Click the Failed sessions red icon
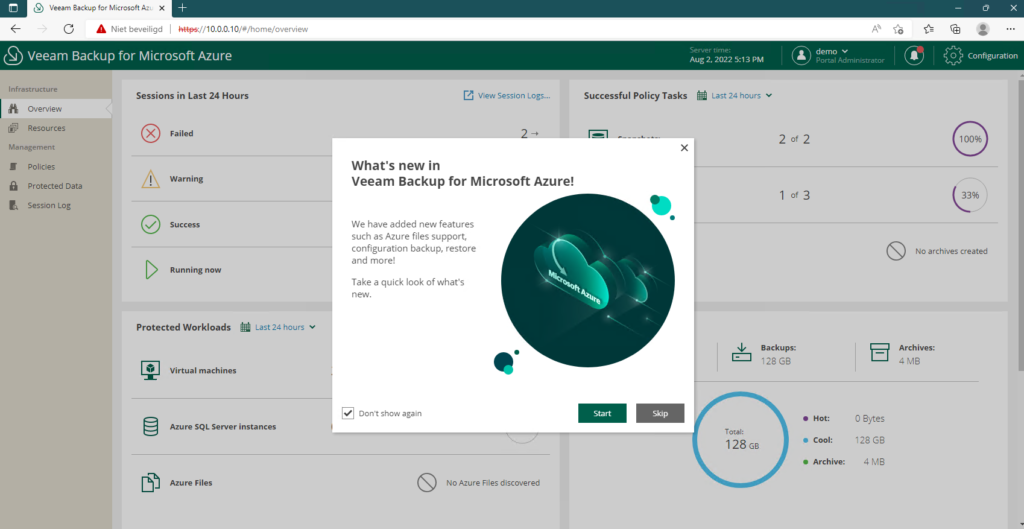The image size is (1024, 529). click(150, 133)
